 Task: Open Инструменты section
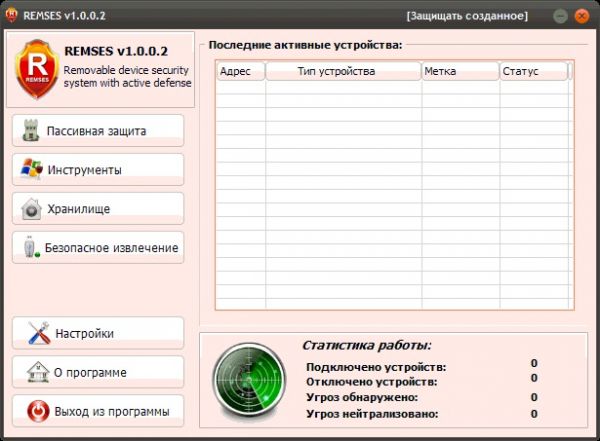(x=98, y=170)
